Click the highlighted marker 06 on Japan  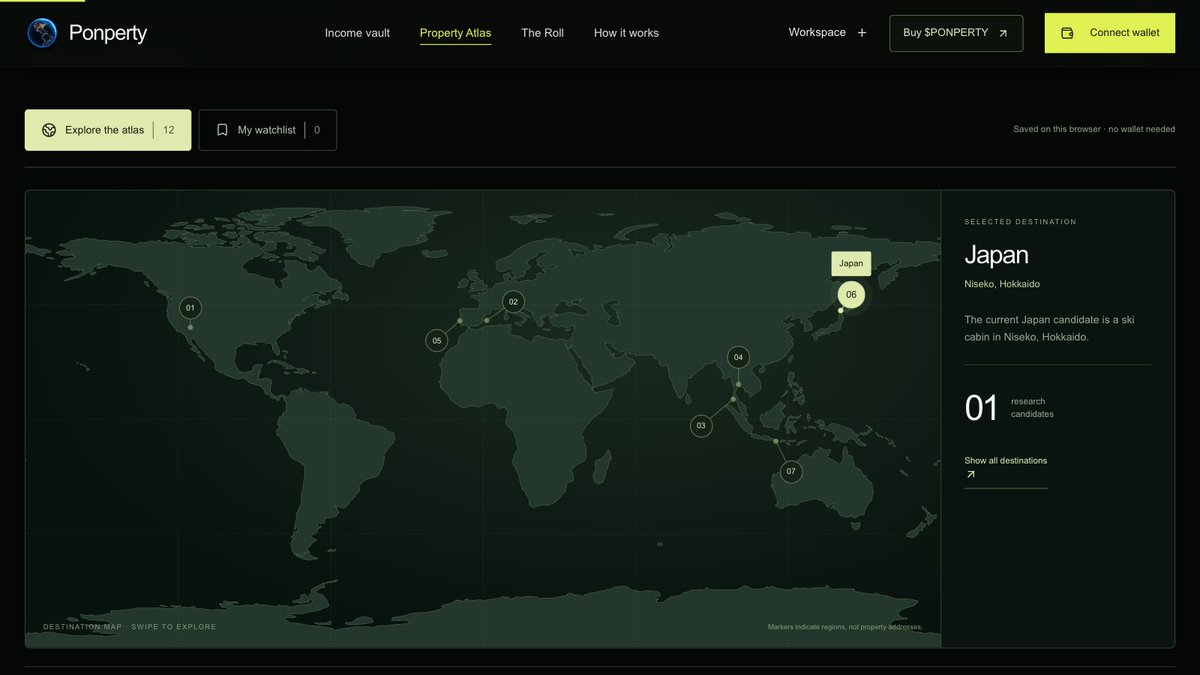click(x=851, y=294)
